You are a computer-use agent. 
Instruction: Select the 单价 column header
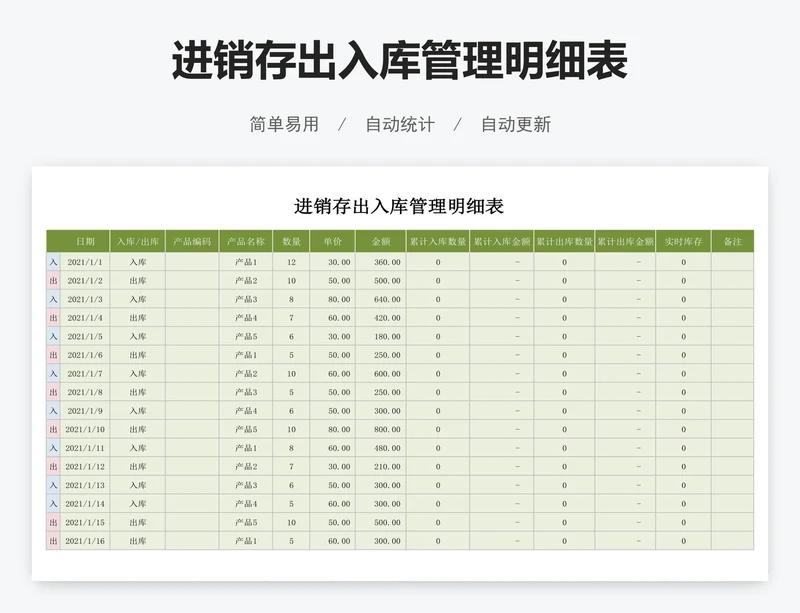point(333,241)
